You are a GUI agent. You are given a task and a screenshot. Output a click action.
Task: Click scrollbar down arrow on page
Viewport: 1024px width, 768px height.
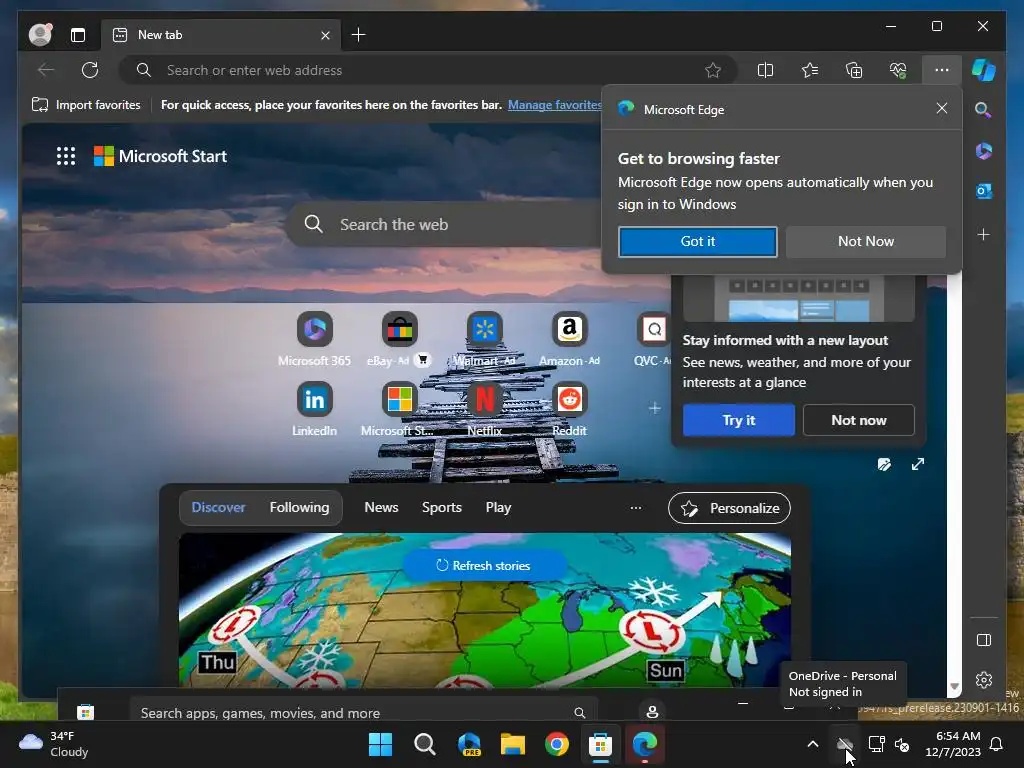[954, 686]
